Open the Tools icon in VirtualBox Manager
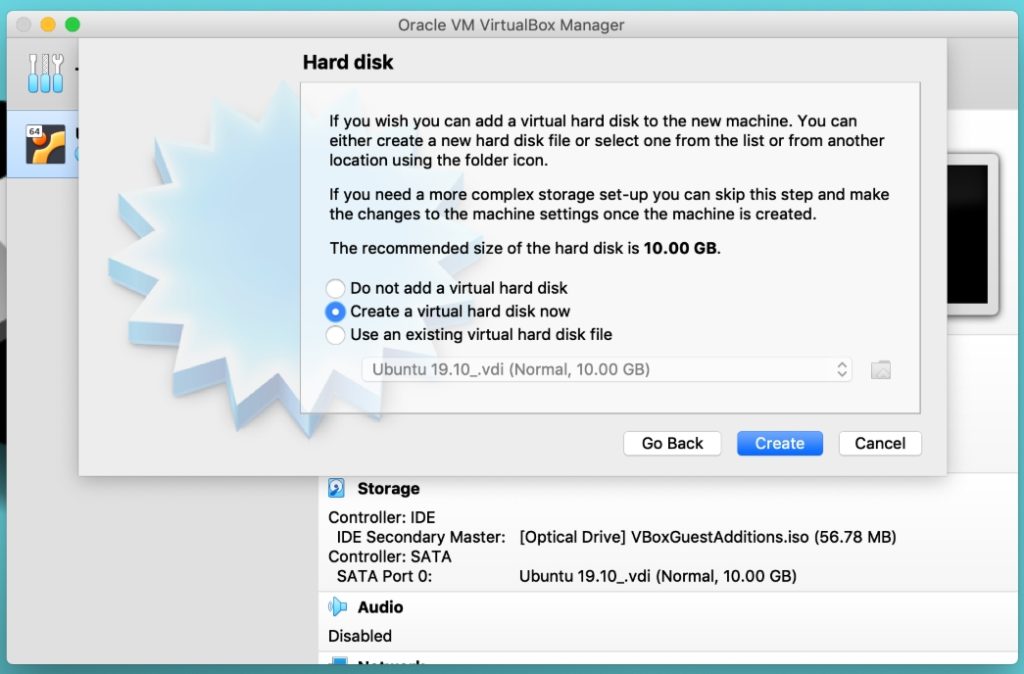 46,72
